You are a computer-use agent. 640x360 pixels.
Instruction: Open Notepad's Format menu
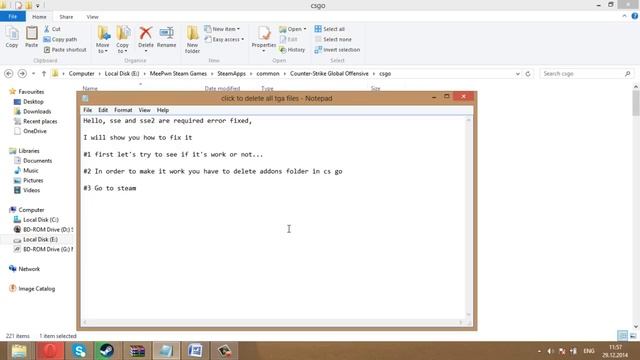[123, 110]
